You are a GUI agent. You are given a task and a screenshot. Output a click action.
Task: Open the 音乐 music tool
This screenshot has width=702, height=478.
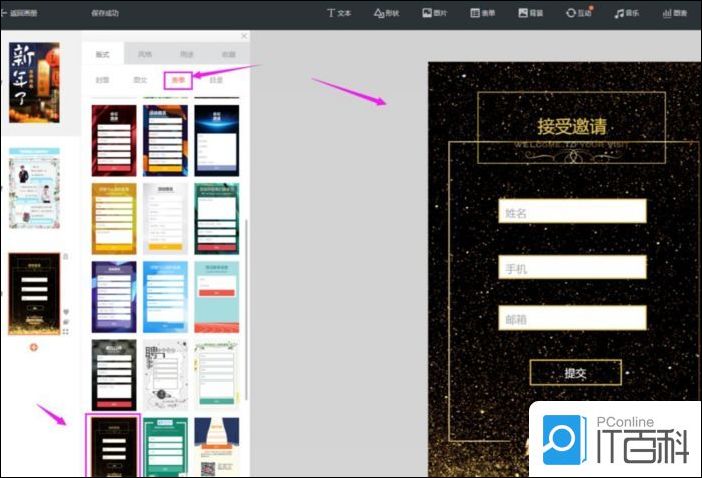627,13
